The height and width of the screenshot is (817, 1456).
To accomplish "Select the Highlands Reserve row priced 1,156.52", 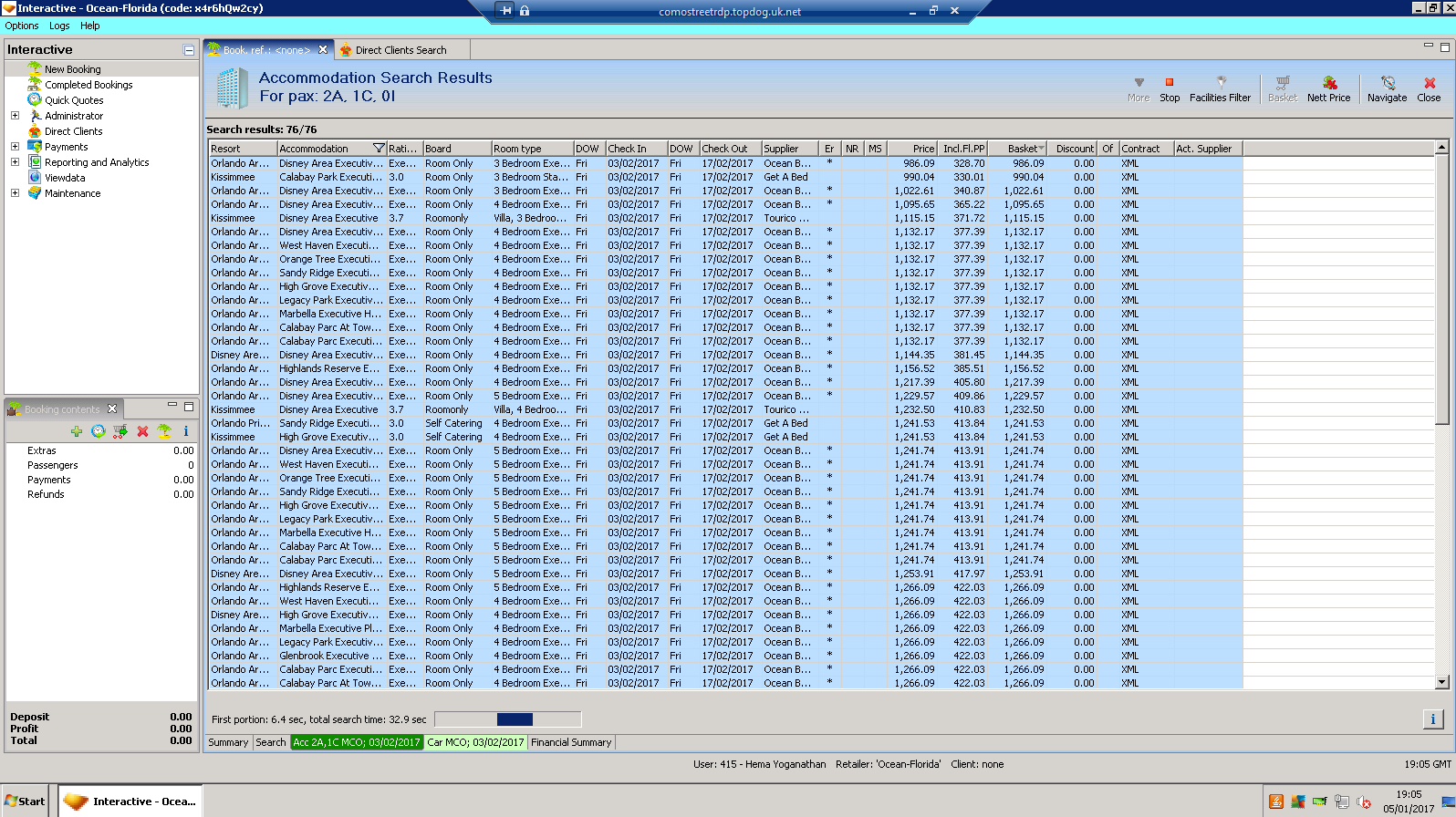I will point(725,368).
